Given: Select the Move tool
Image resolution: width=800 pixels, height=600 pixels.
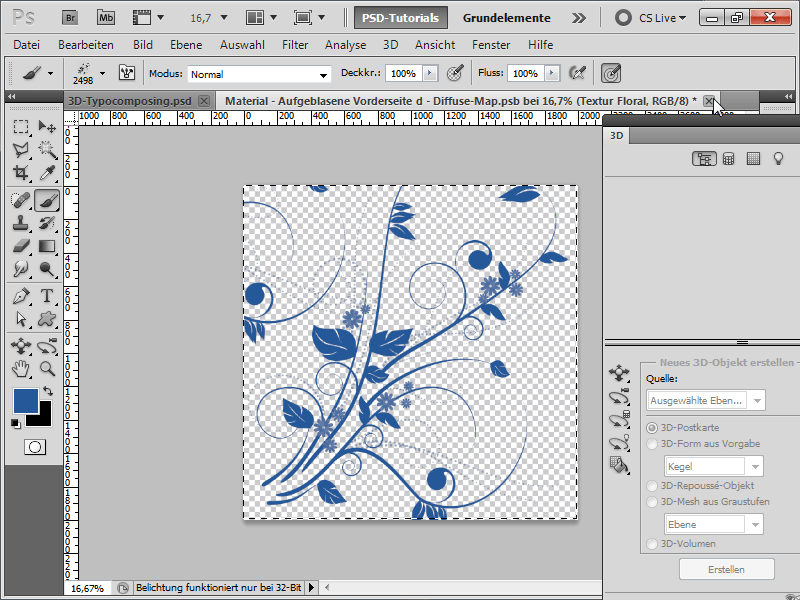Looking at the screenshot, I should (47, 127).
